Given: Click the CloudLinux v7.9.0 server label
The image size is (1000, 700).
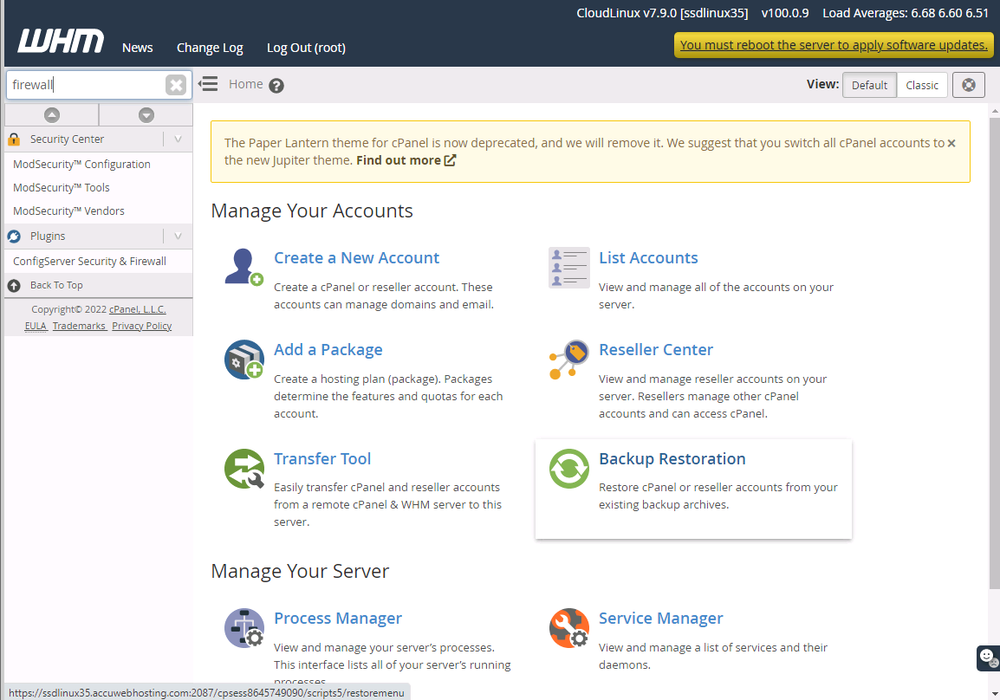Looking at the screenshot, I should (x=662, y=13).
